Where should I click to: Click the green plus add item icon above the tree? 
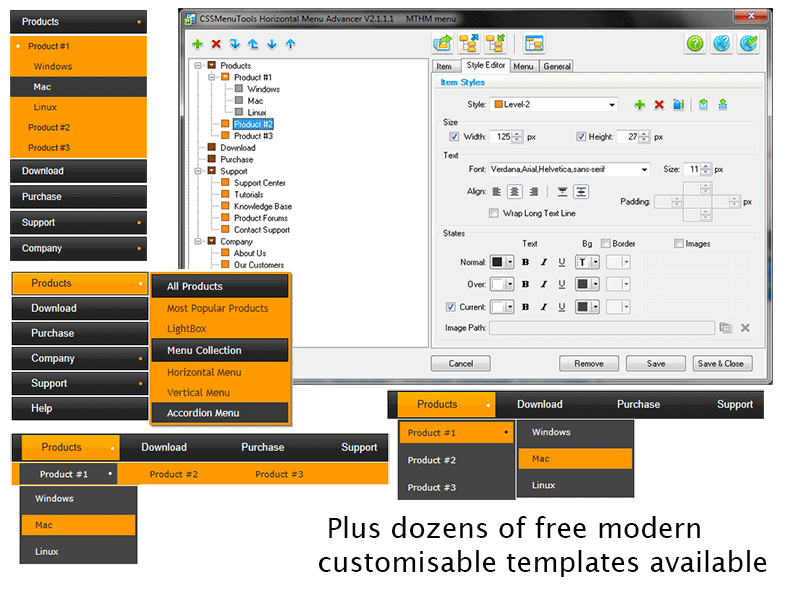click(197, 44)
